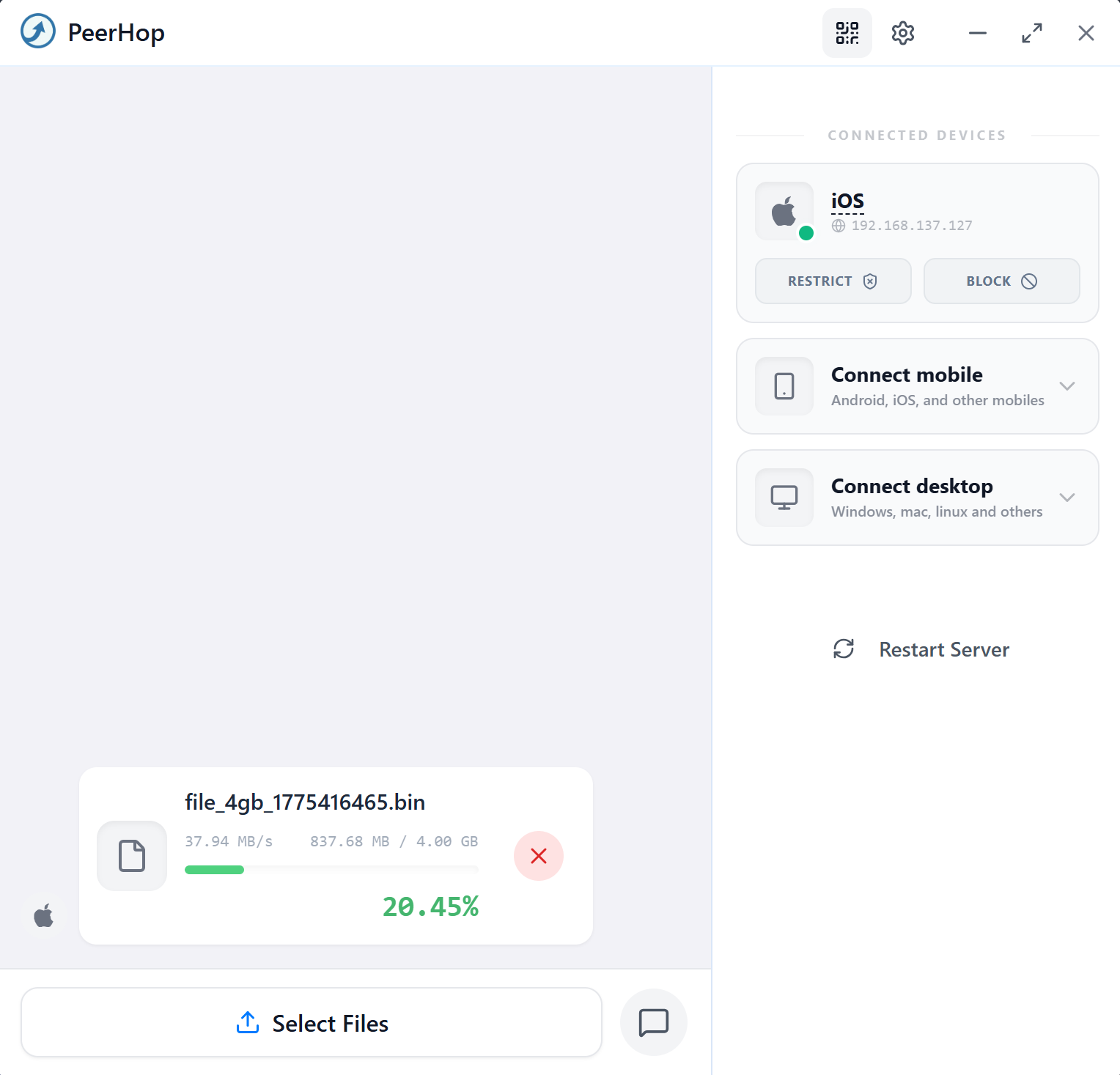Click the Connected Devices heading

pos(917,136)
